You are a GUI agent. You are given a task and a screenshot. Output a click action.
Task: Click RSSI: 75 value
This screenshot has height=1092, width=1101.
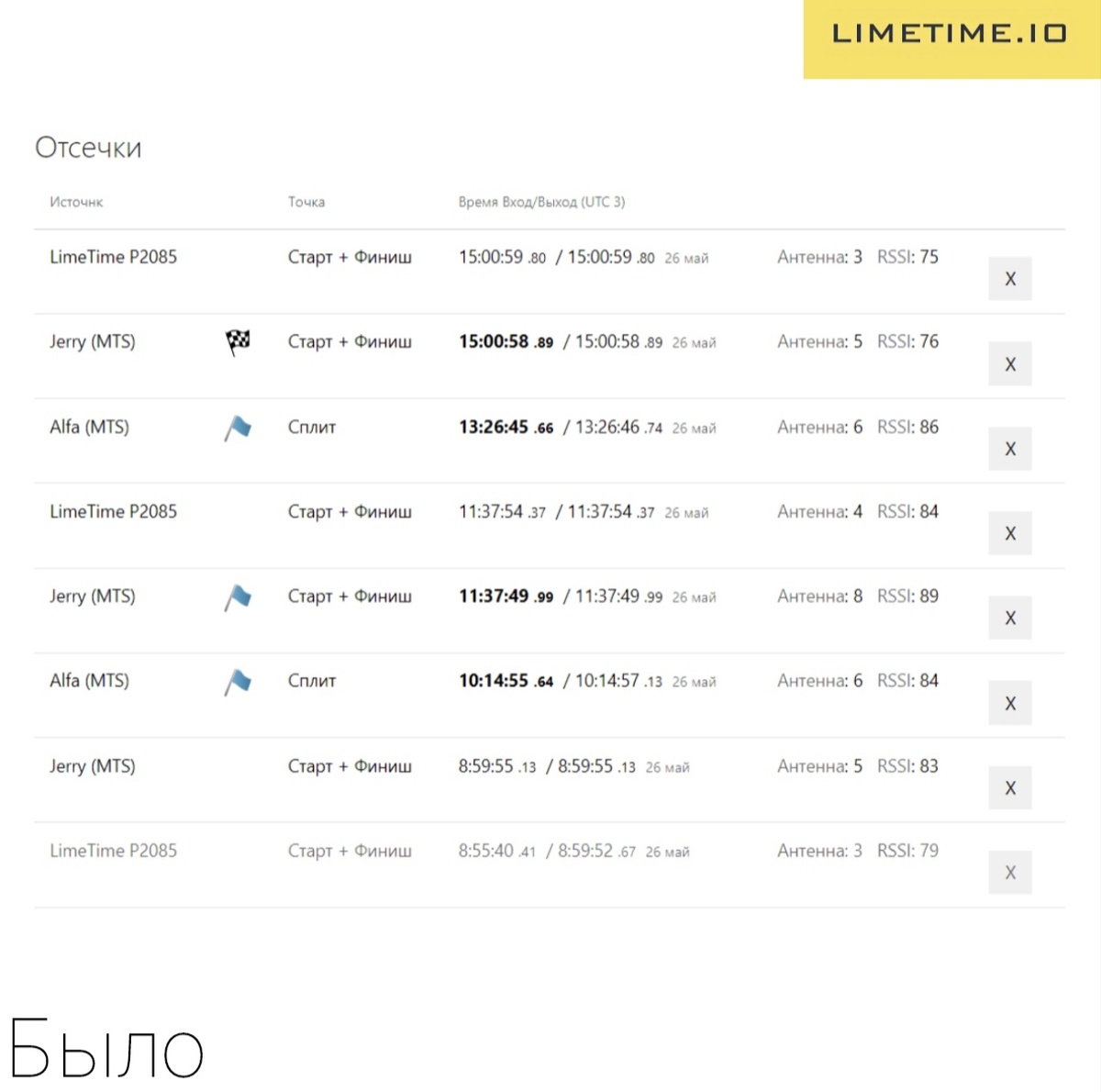coord(907,257)
